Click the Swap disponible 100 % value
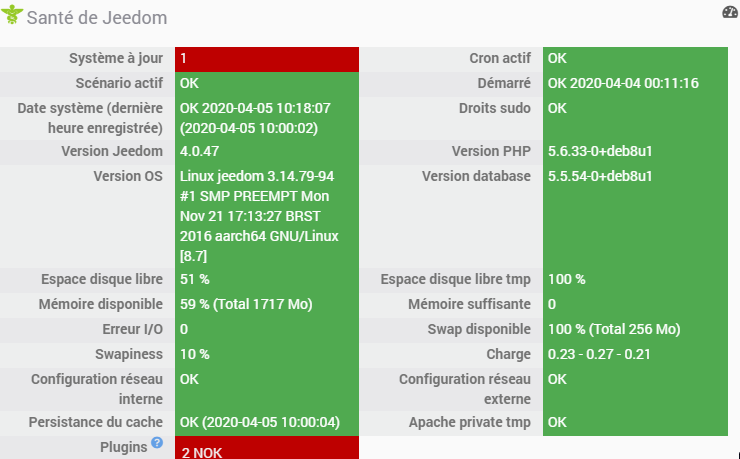Viewport: 740px width, 459px height. click(613, 328)
